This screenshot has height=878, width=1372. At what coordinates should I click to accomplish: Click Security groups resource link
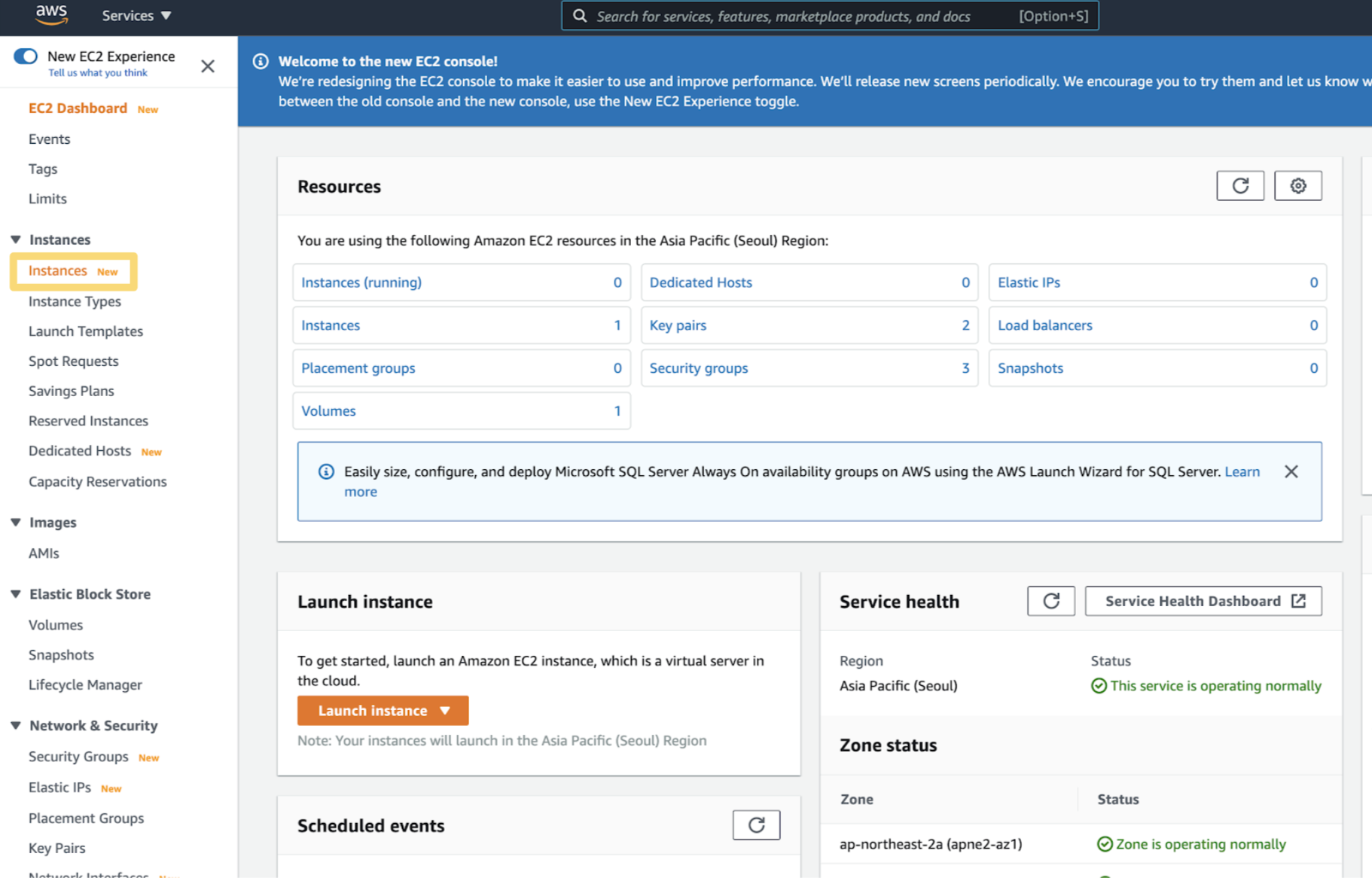pyautogui.click(x=699, y=368)
